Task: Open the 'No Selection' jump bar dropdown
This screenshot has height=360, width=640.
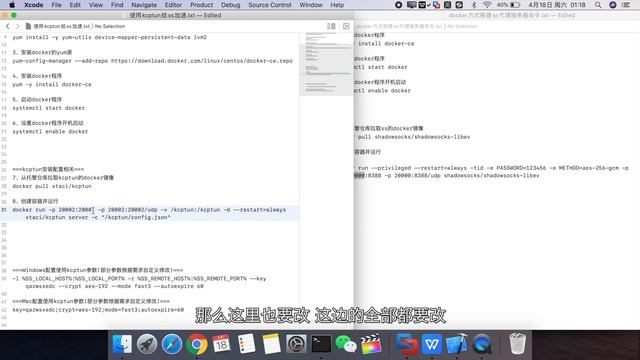Action: pos(110,26)
